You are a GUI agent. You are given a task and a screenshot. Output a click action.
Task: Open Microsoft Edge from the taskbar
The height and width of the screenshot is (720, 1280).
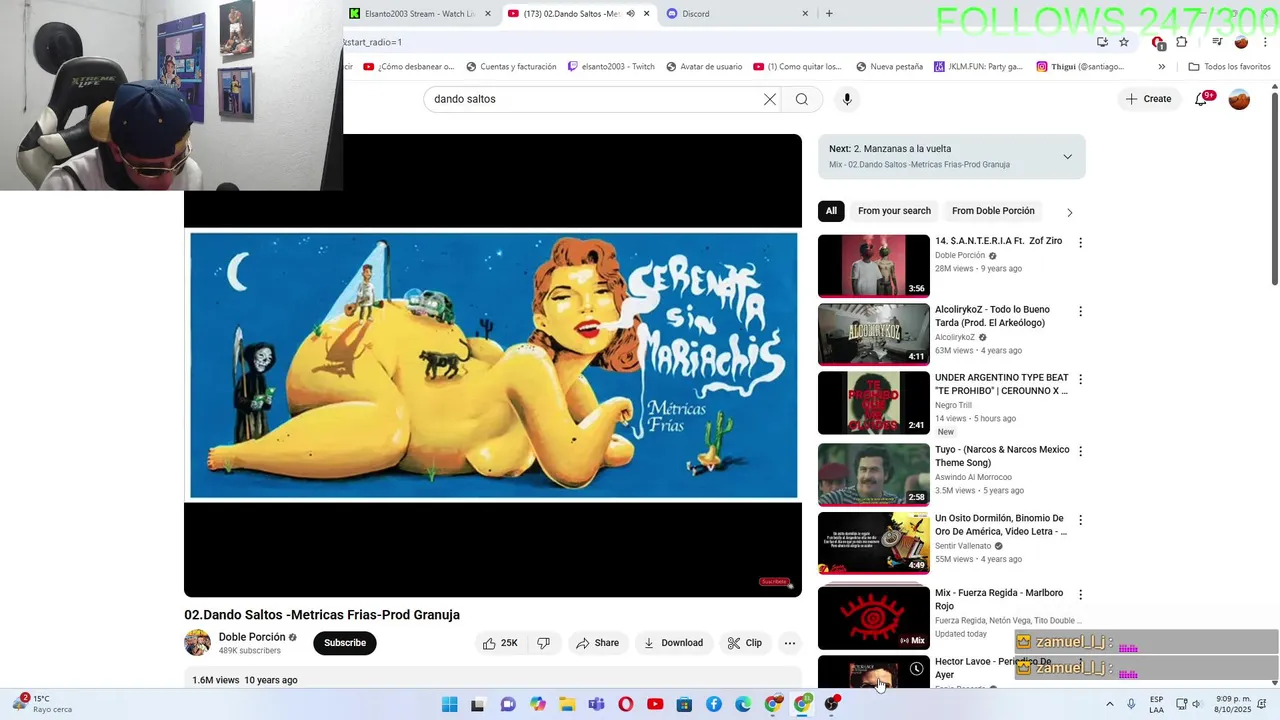click(x=743, y=704)
